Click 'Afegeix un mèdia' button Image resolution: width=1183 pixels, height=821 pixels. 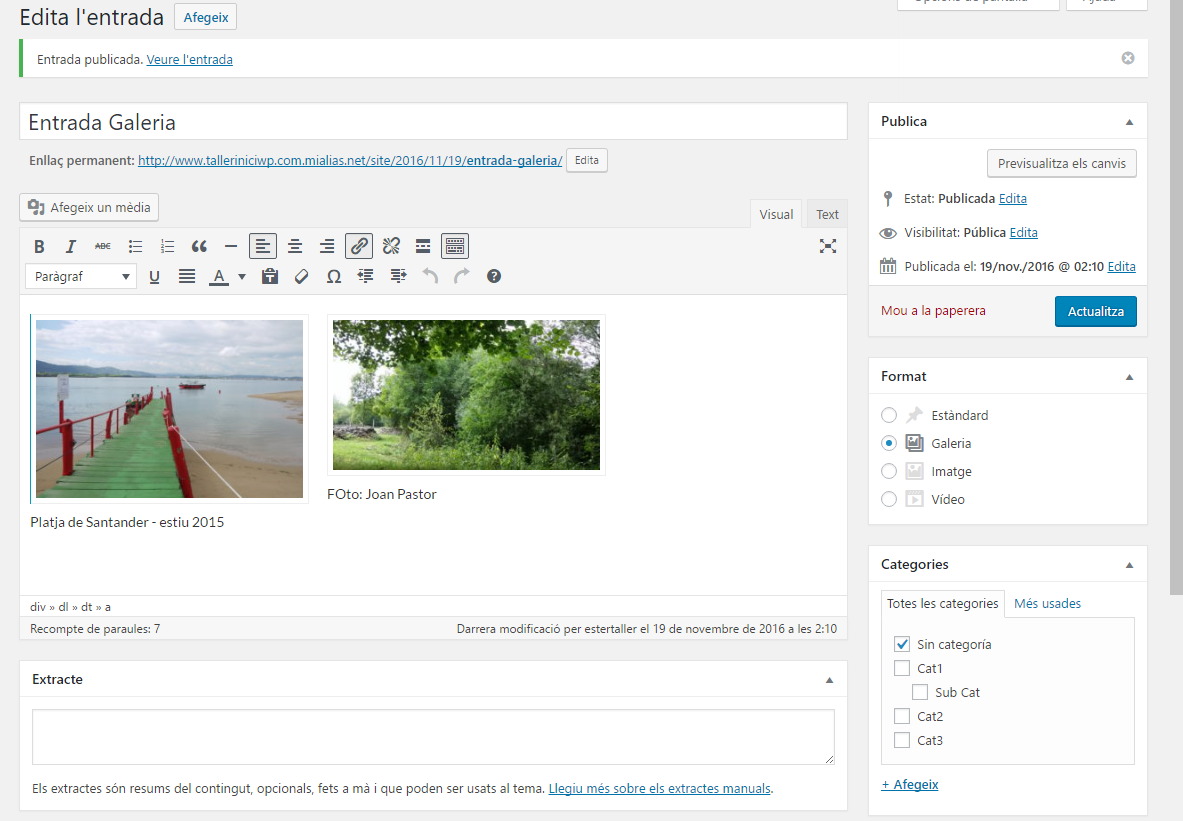tap(89, 208)
